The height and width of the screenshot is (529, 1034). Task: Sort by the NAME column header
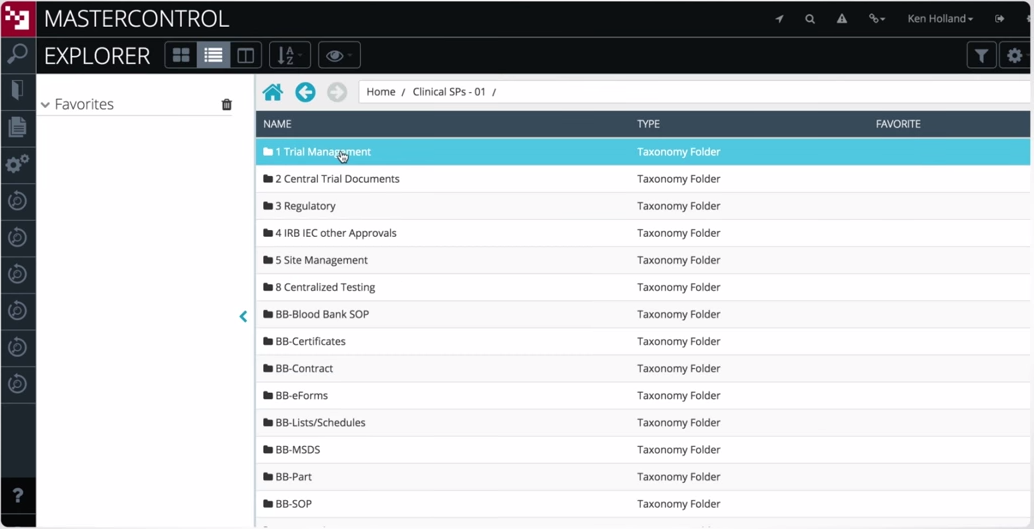[277, 124]
